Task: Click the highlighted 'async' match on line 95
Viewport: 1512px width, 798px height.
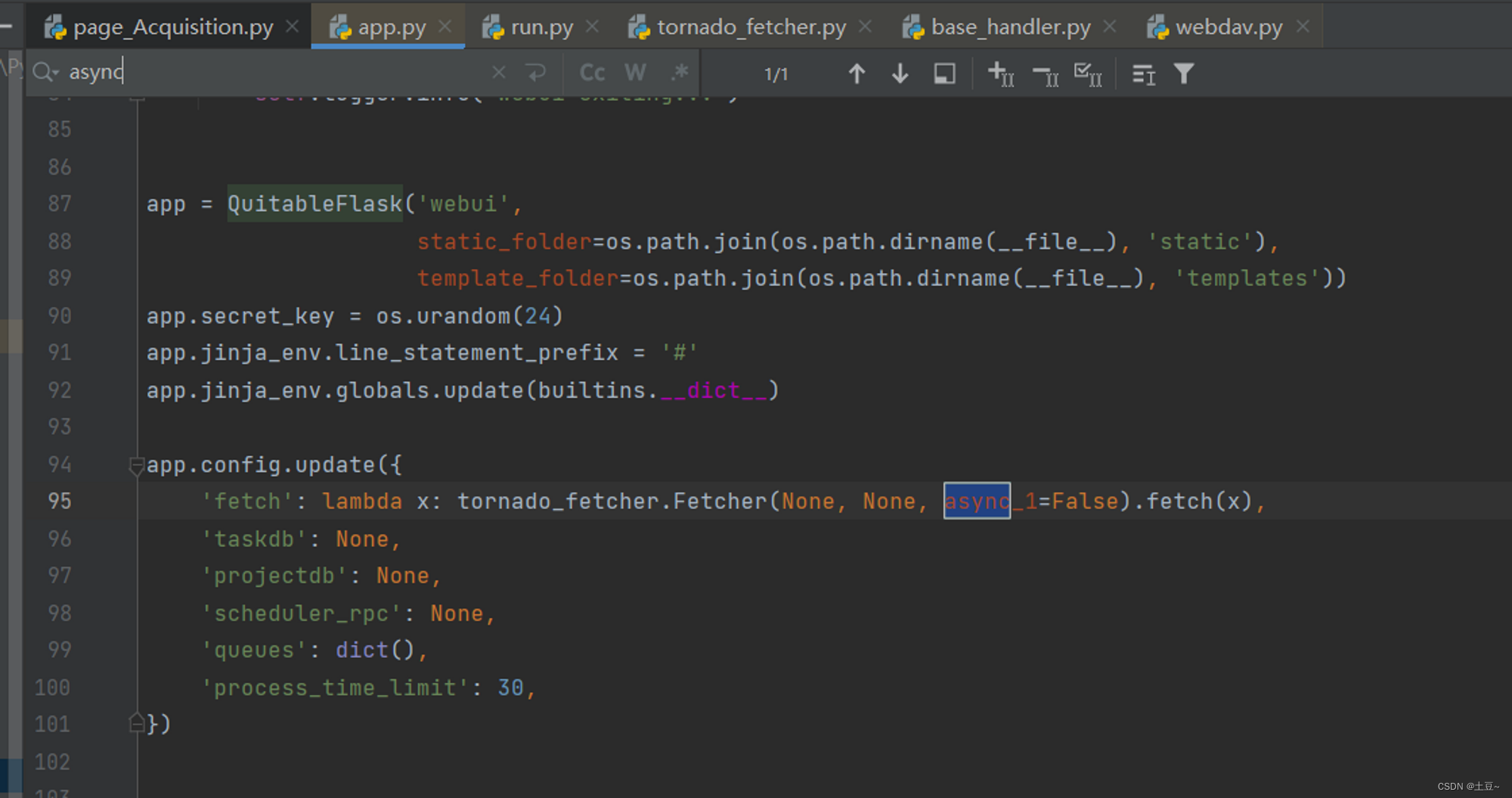Action: point(977,501)
